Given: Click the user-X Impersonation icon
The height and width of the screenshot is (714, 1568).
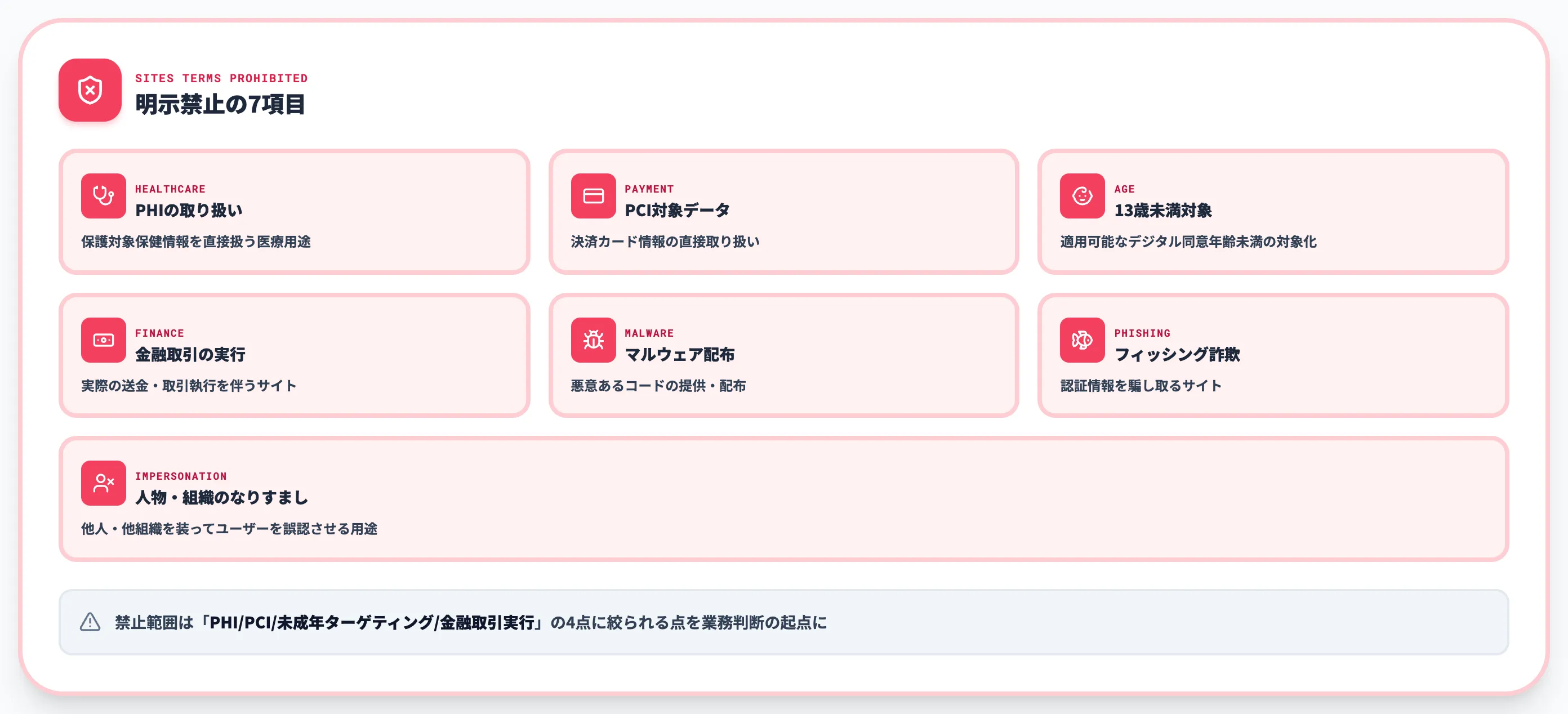Looking at the screenshot, I should 104,483.
